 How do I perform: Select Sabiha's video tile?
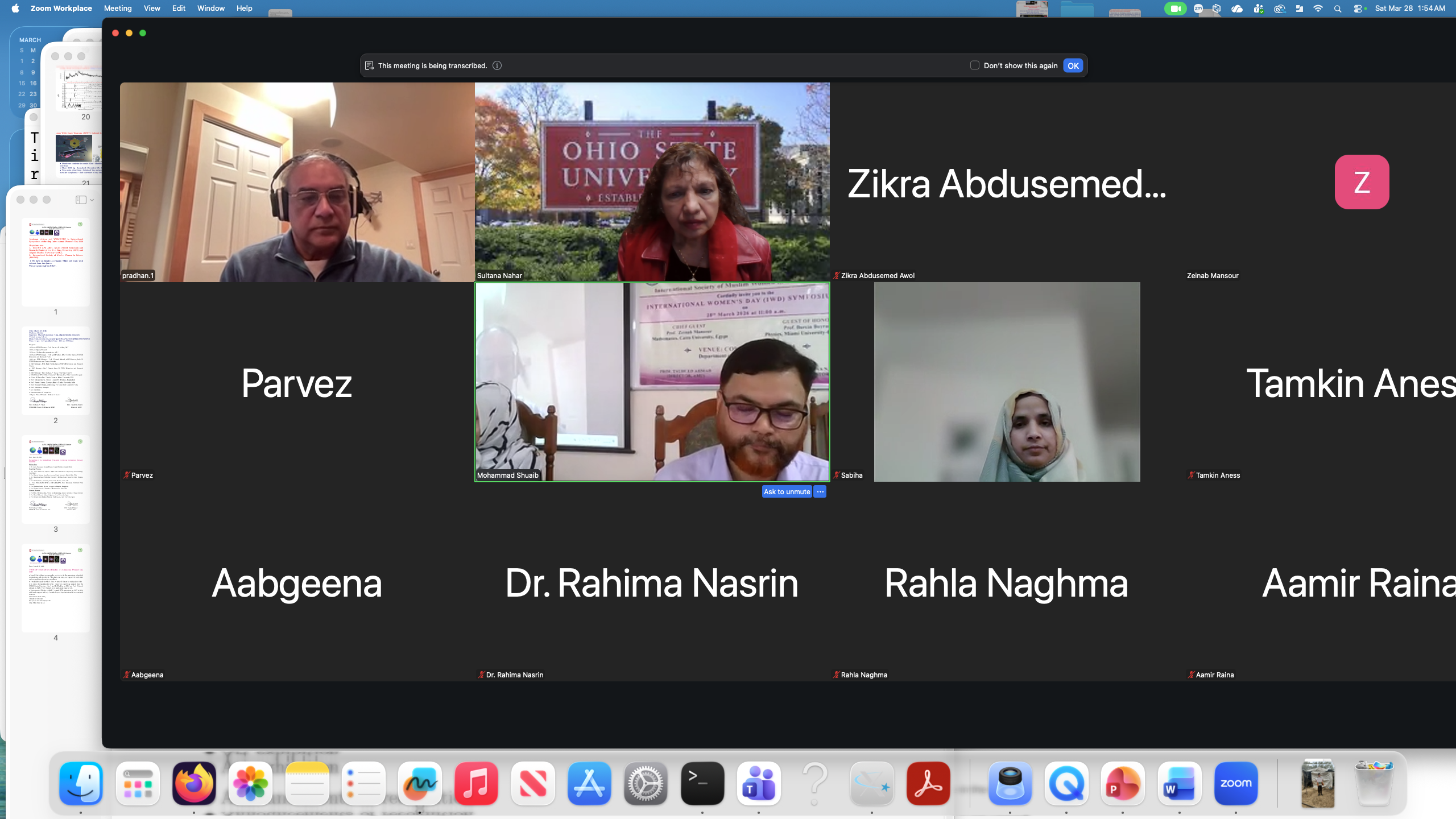coord(1007,382)
